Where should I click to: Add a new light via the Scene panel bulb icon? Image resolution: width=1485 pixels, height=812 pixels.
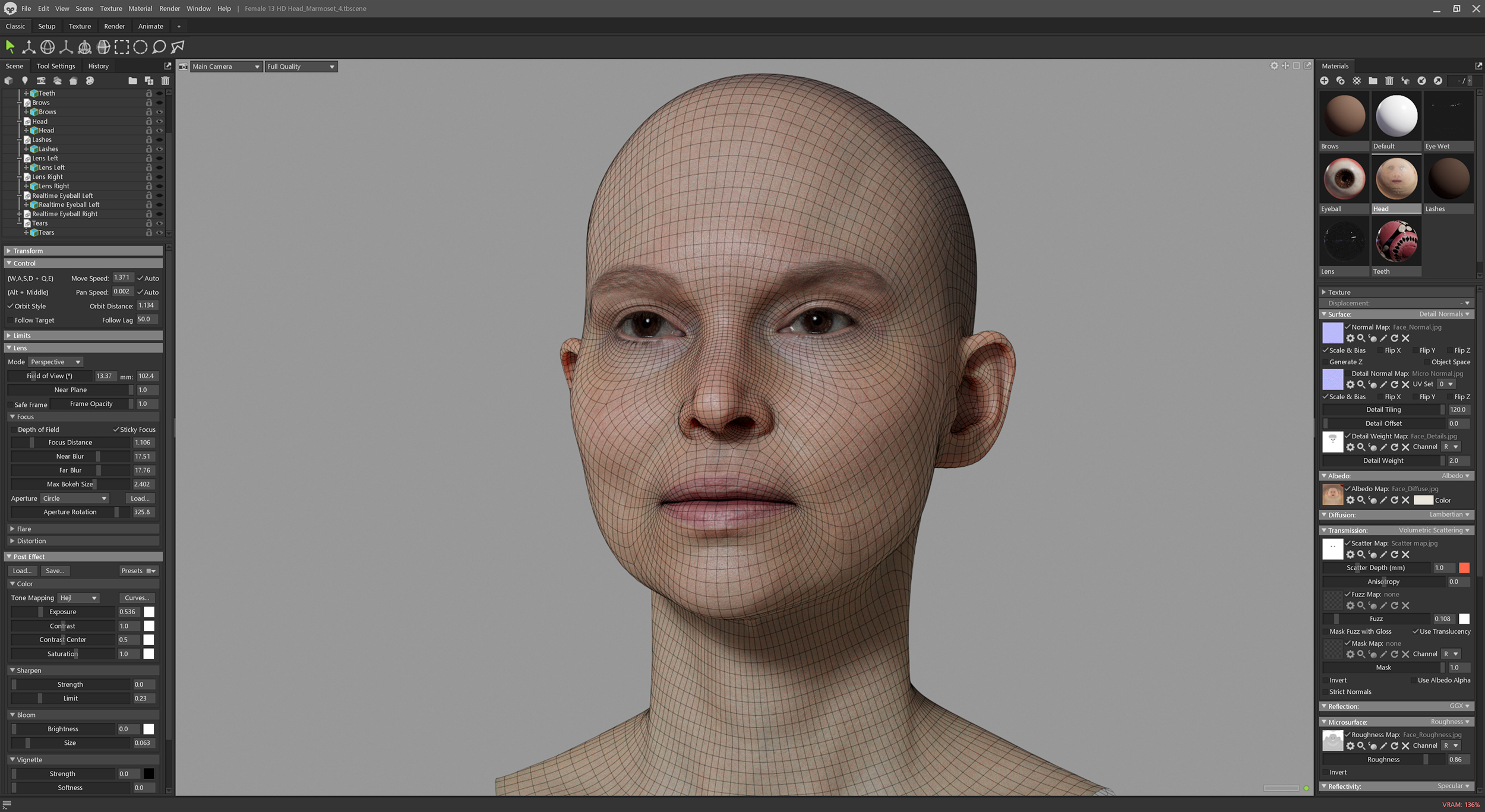(x=25, y=81)
